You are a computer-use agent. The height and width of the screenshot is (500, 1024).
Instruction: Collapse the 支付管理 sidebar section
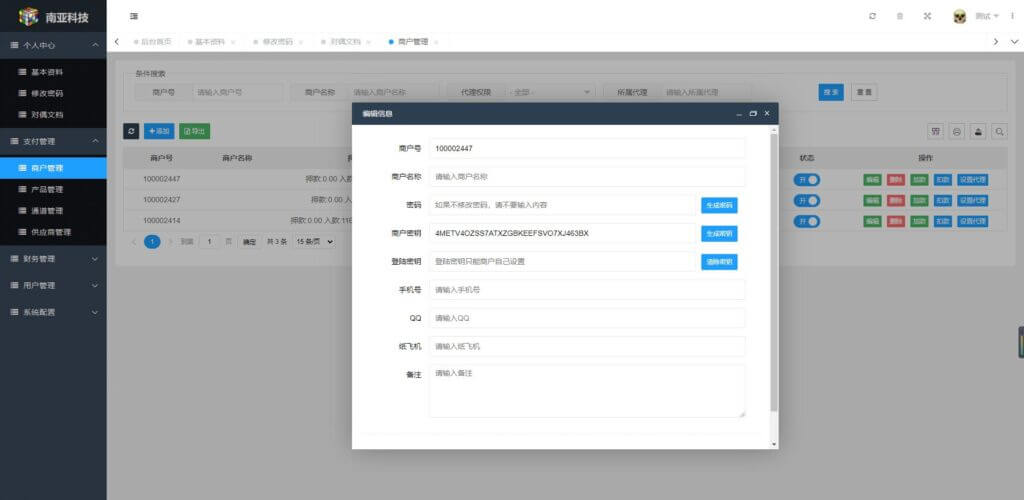pos(53,141)
